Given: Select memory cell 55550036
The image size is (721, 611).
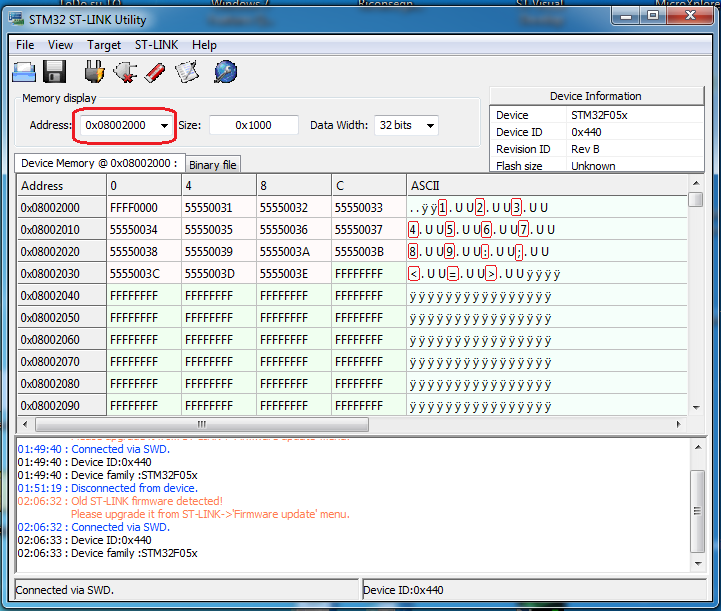Looking at the screenshot, I should (294, 230).
